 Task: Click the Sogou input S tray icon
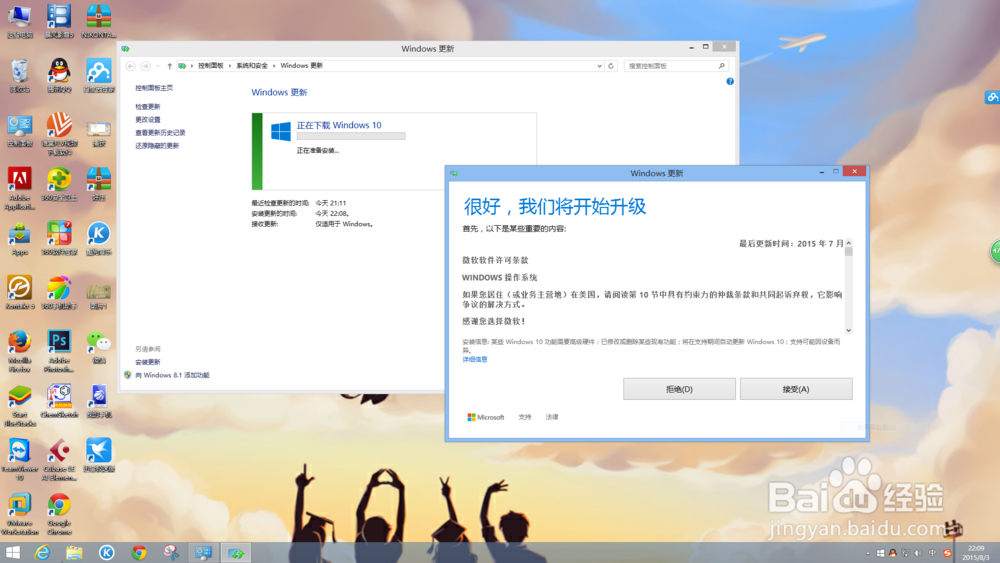coord(947,553)
